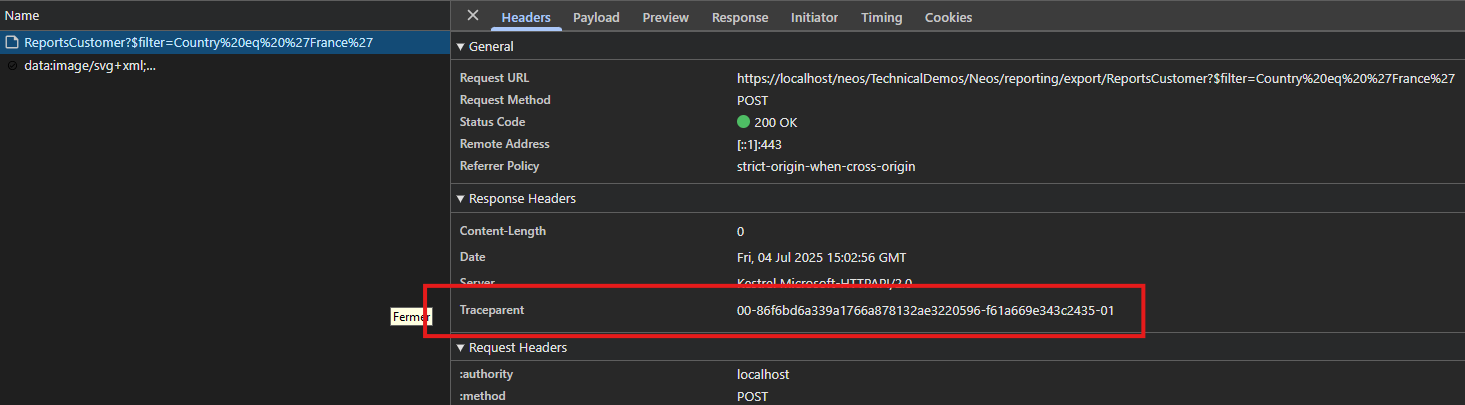Open the Preview tab

[666, 17]
